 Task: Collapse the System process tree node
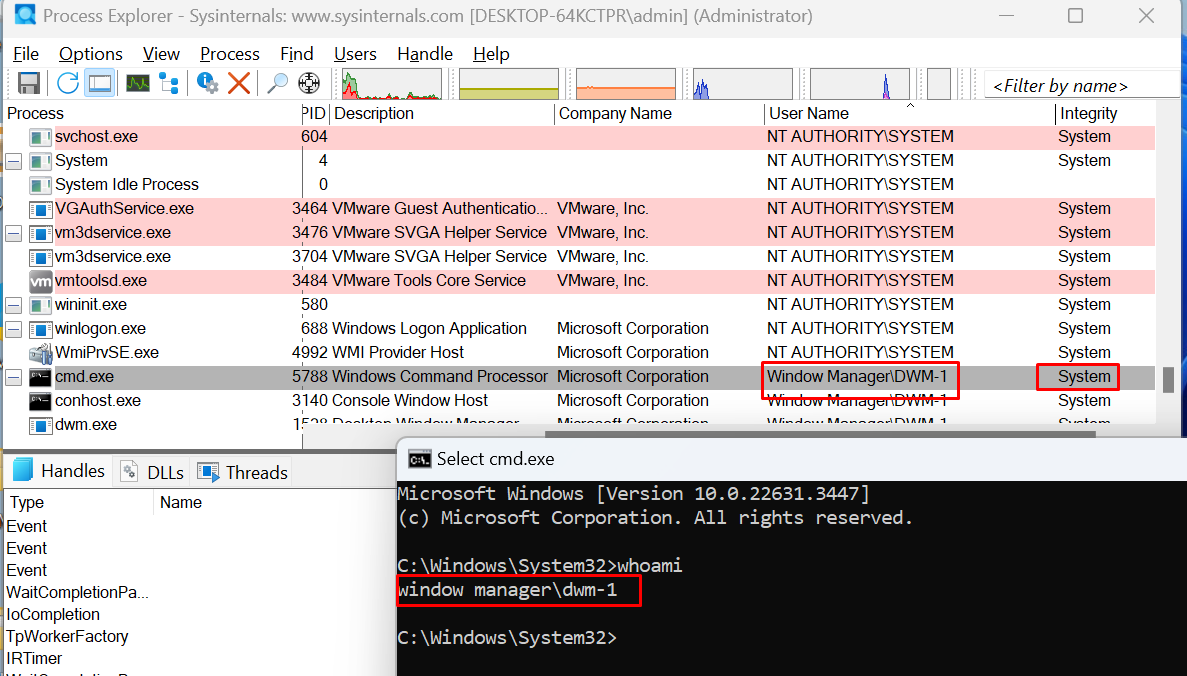(x=14, y=161)
